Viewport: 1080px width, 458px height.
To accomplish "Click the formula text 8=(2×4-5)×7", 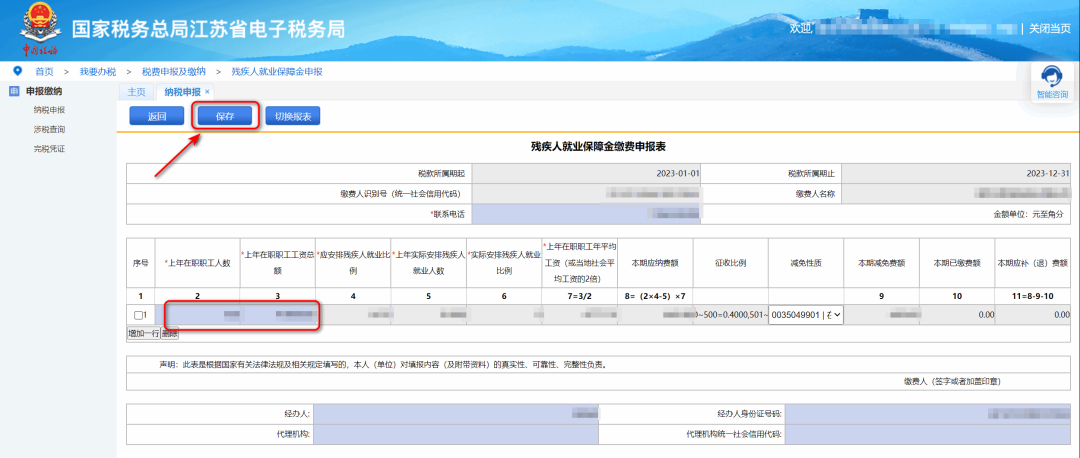I will [x=655, y=296].
